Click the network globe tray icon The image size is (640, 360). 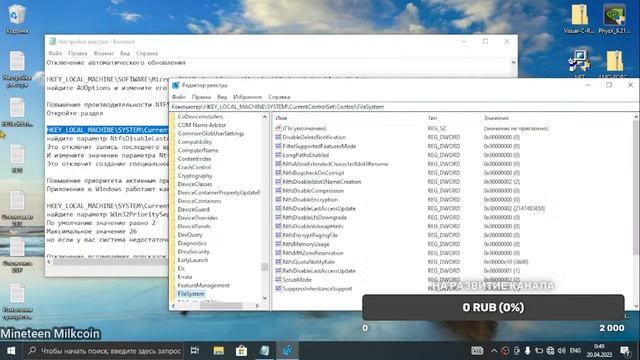550,351
